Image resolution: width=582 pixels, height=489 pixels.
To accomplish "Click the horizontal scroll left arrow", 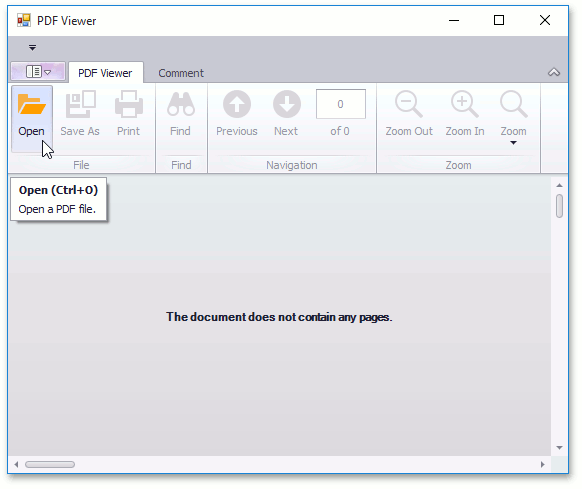I will [x=16, y=464].
